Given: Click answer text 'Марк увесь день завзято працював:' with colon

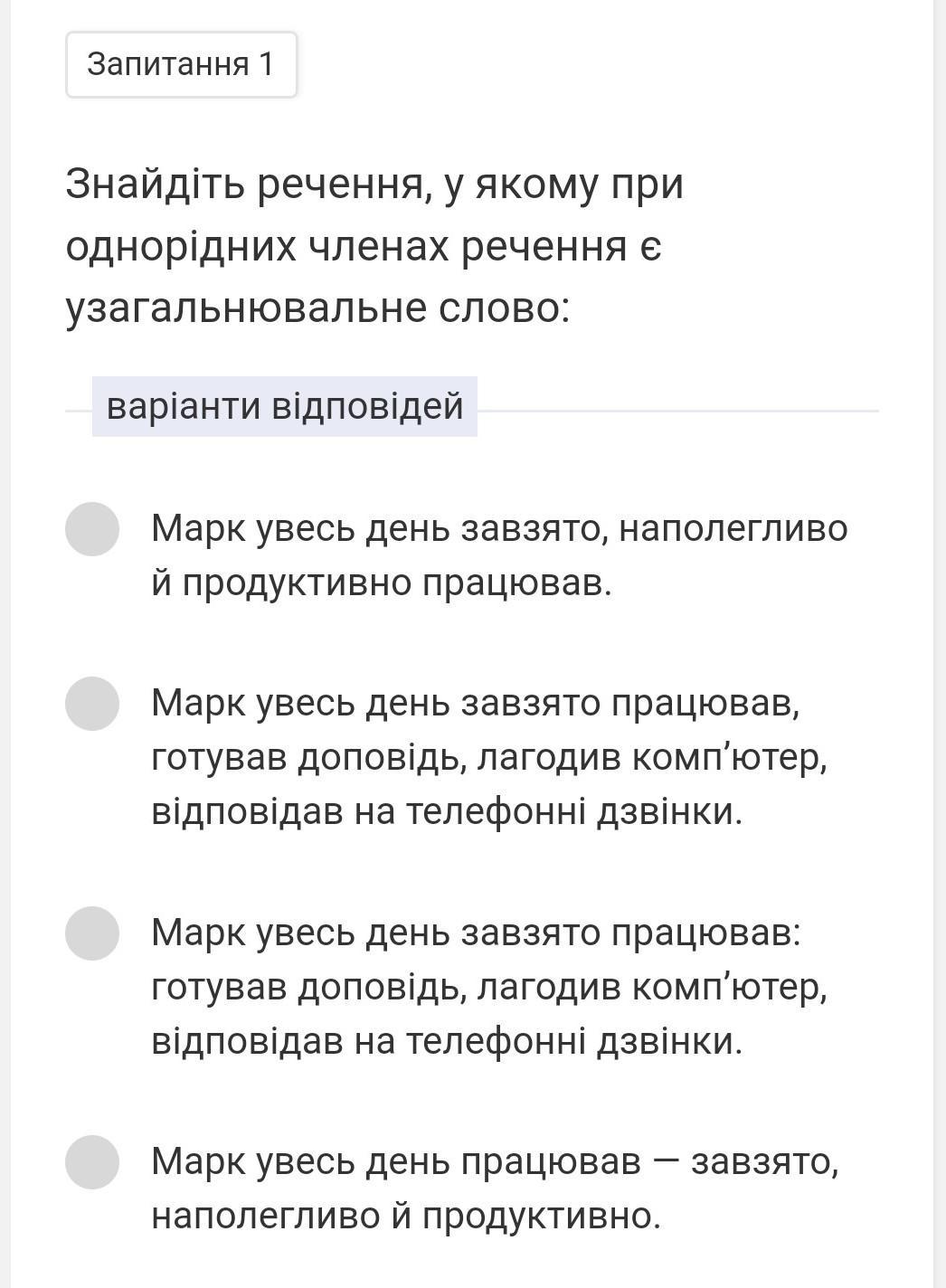Looking at the screenshot, I should pos(476,933).
